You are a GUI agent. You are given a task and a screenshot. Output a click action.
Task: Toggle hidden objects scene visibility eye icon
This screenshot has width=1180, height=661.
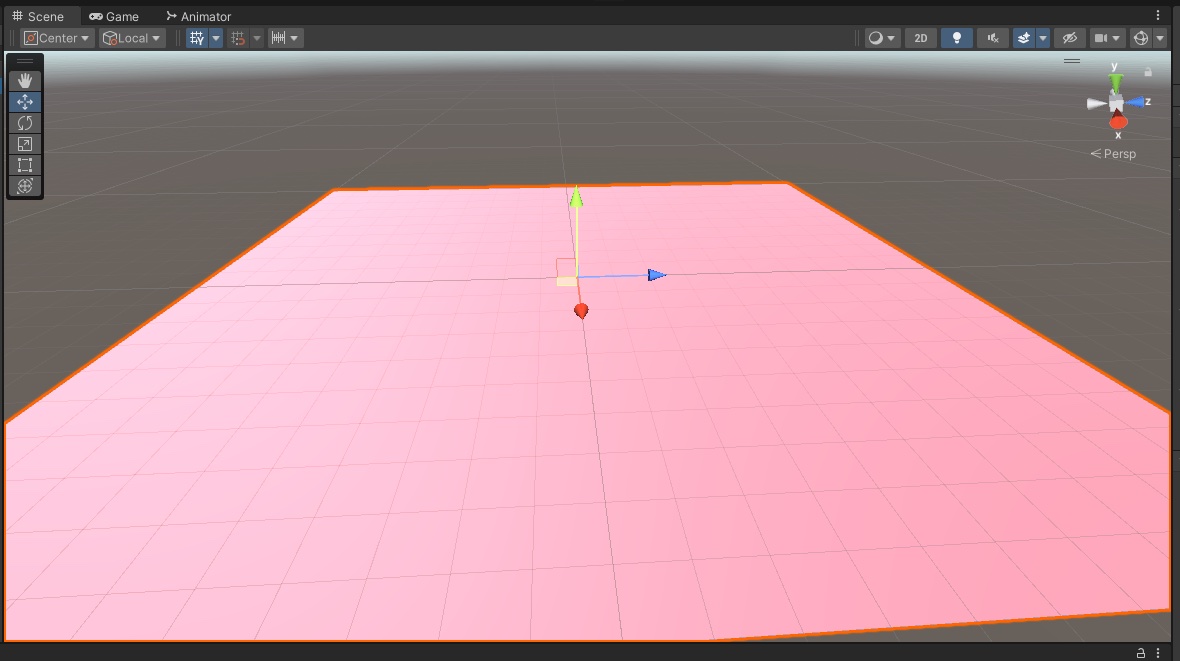tap(1069, 38)
